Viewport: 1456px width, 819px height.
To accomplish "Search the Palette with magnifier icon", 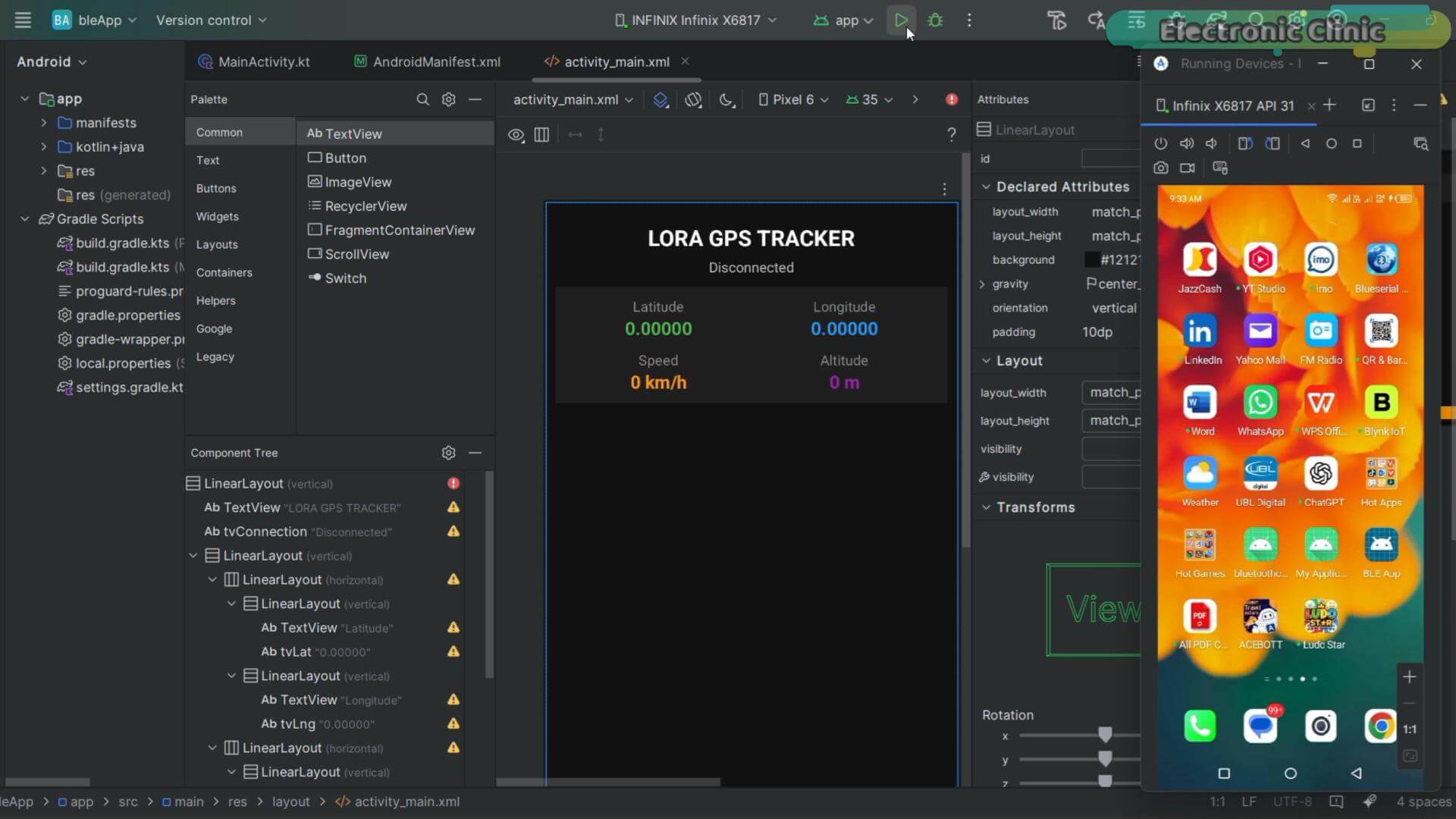I will pos(422,99).
